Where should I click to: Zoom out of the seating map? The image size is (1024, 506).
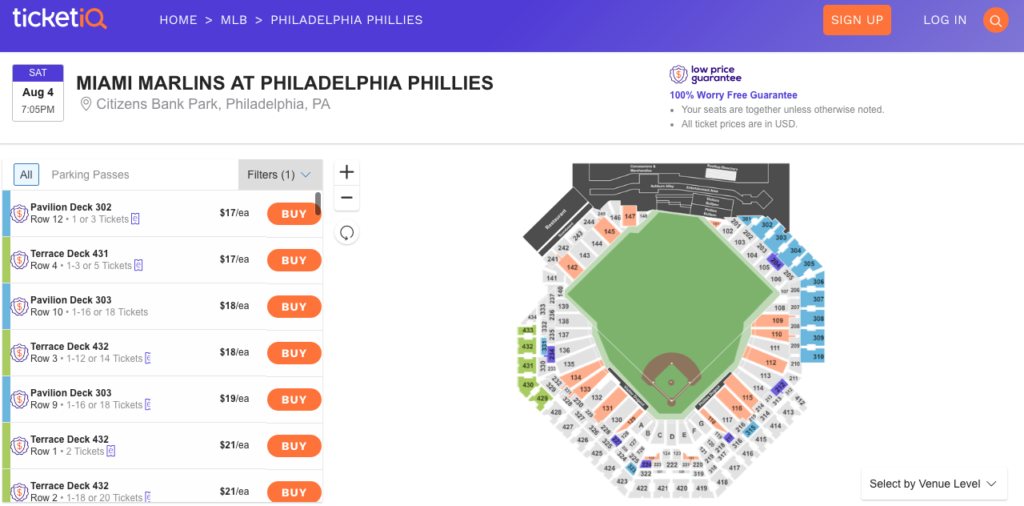(x=347, y=198)
